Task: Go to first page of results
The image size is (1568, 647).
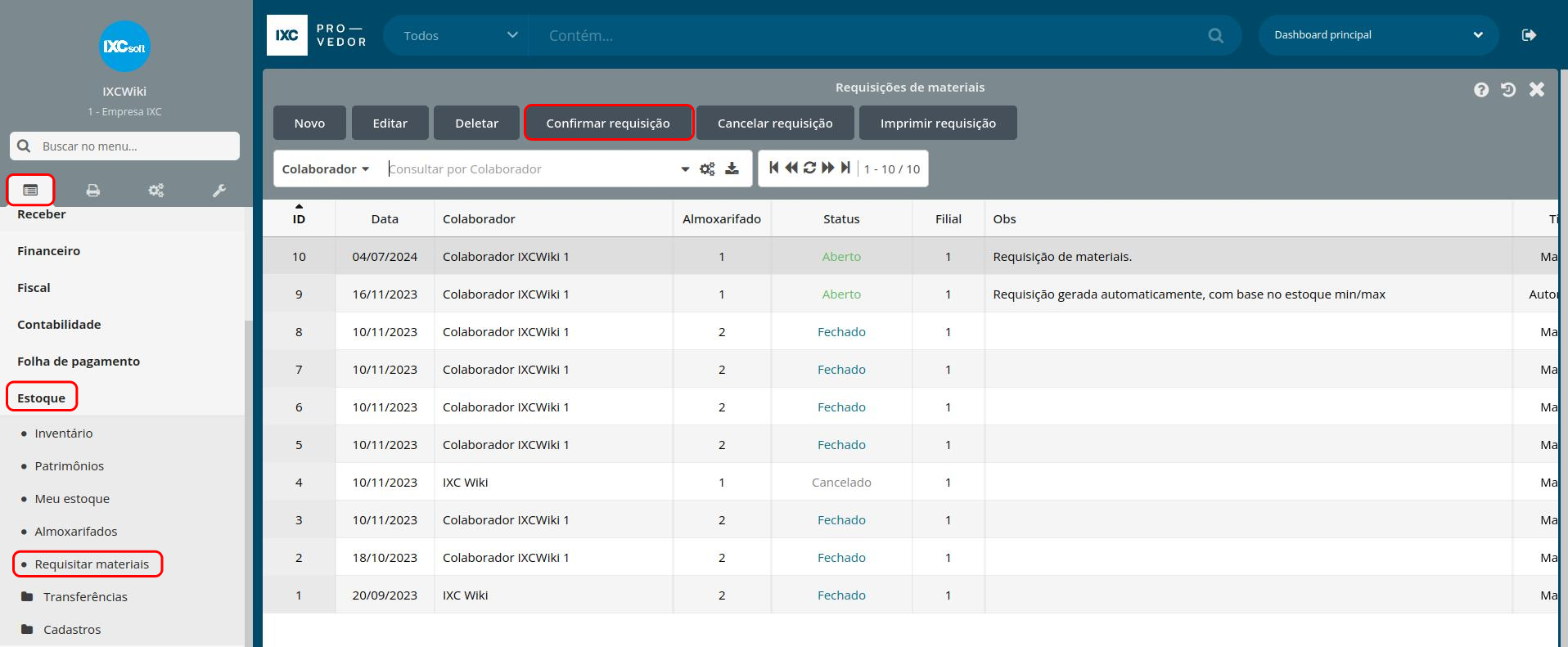Action: click(773, 168)
